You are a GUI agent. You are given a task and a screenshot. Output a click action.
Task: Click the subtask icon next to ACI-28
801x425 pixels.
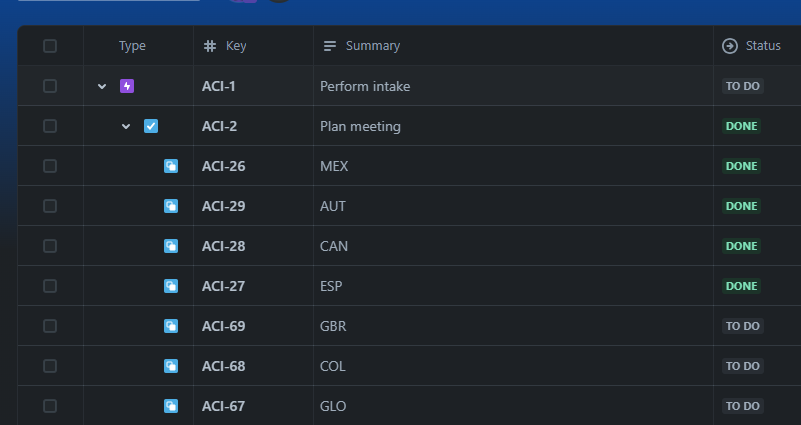coord(171,246)
